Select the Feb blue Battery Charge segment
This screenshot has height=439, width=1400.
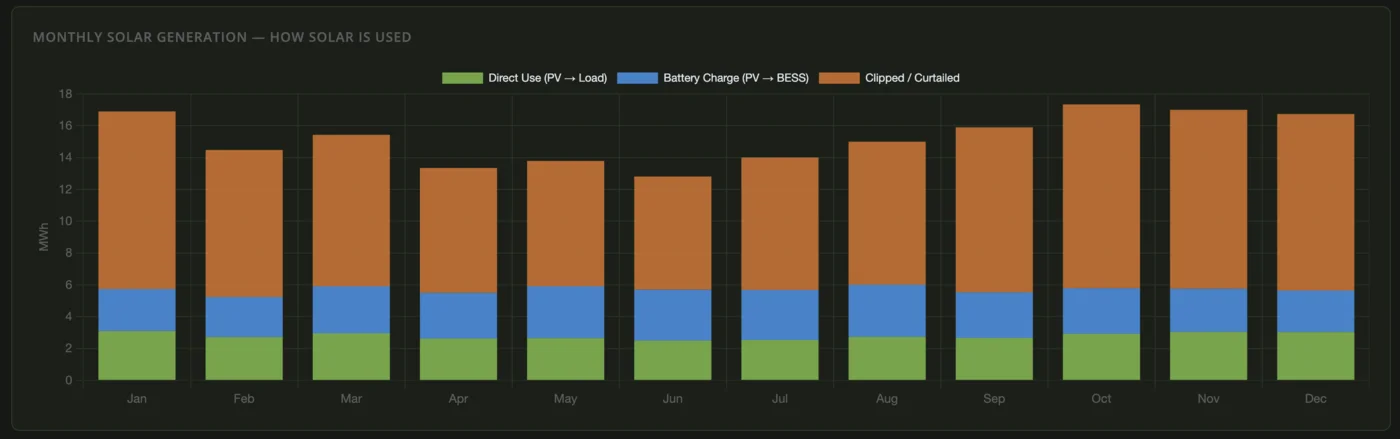click(244, 317)
